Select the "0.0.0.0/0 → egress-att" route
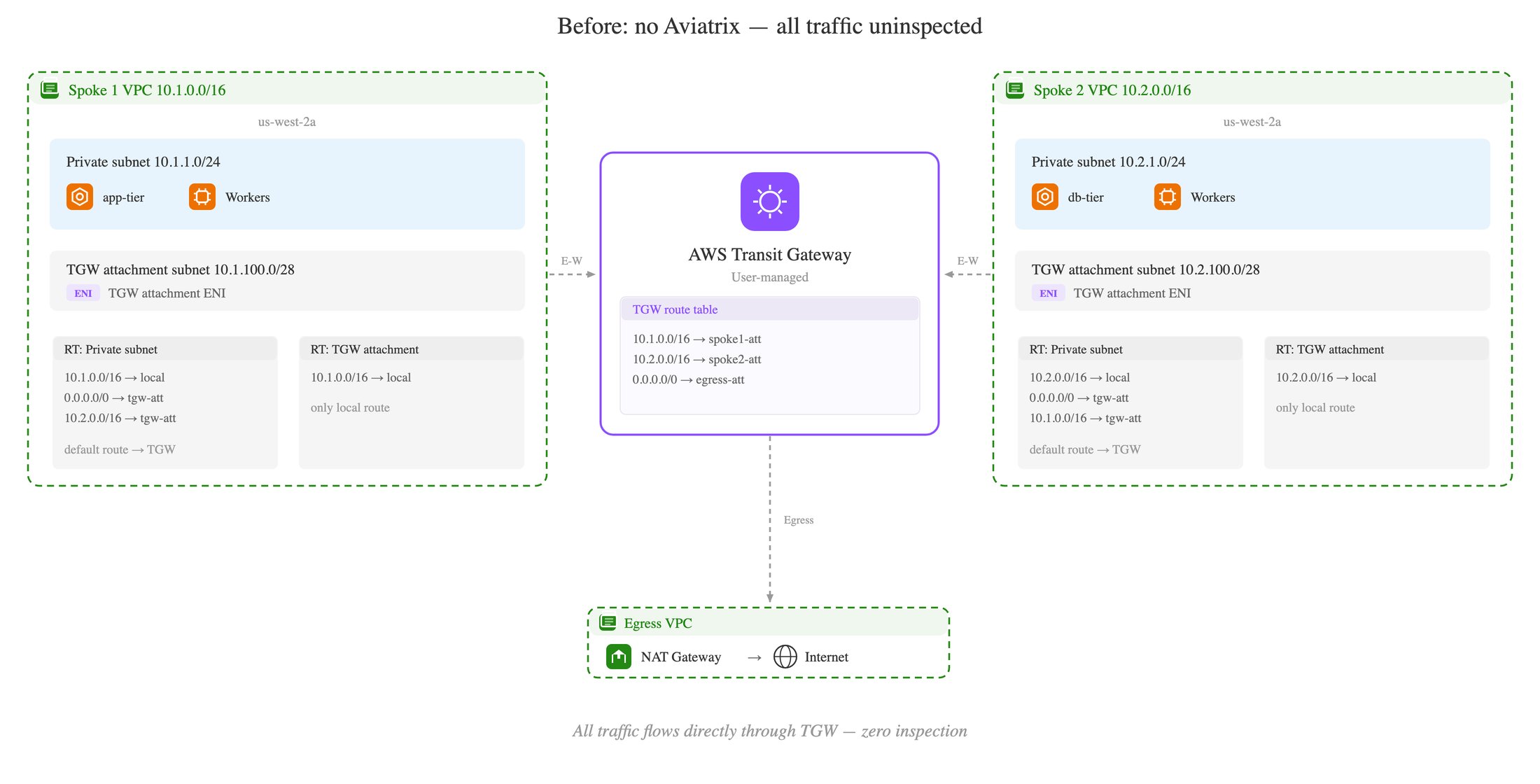Image resolution: width=1540 pixels, height=784 pixels. (x=689, y=379)
